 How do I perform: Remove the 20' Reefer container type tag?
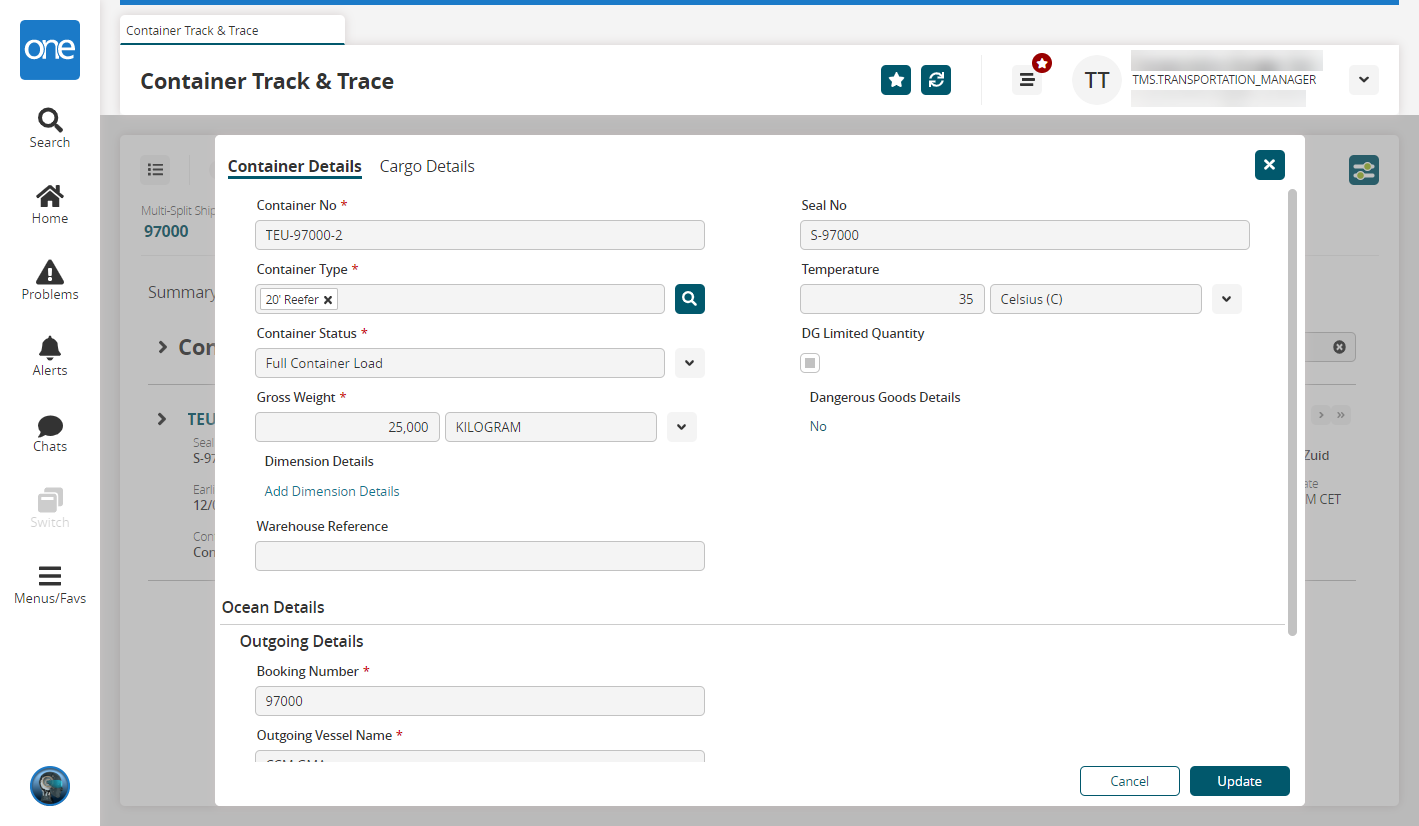click(328, 300)
